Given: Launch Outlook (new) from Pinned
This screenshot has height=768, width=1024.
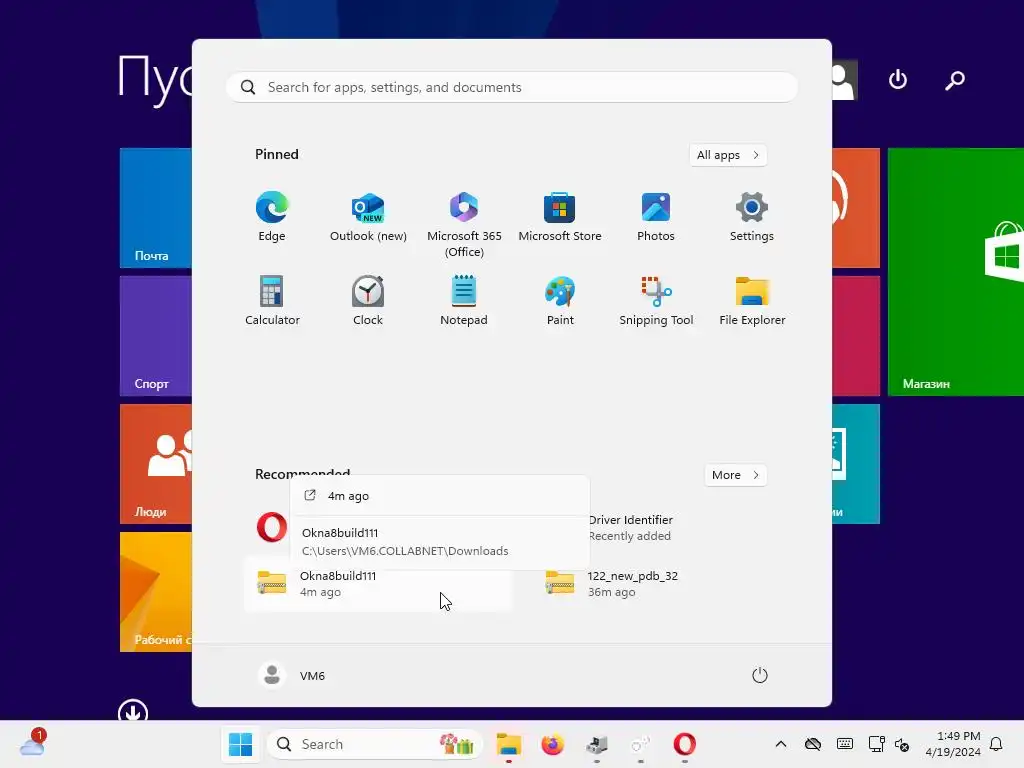Looking at the screenshot, I should click(368, 218).
